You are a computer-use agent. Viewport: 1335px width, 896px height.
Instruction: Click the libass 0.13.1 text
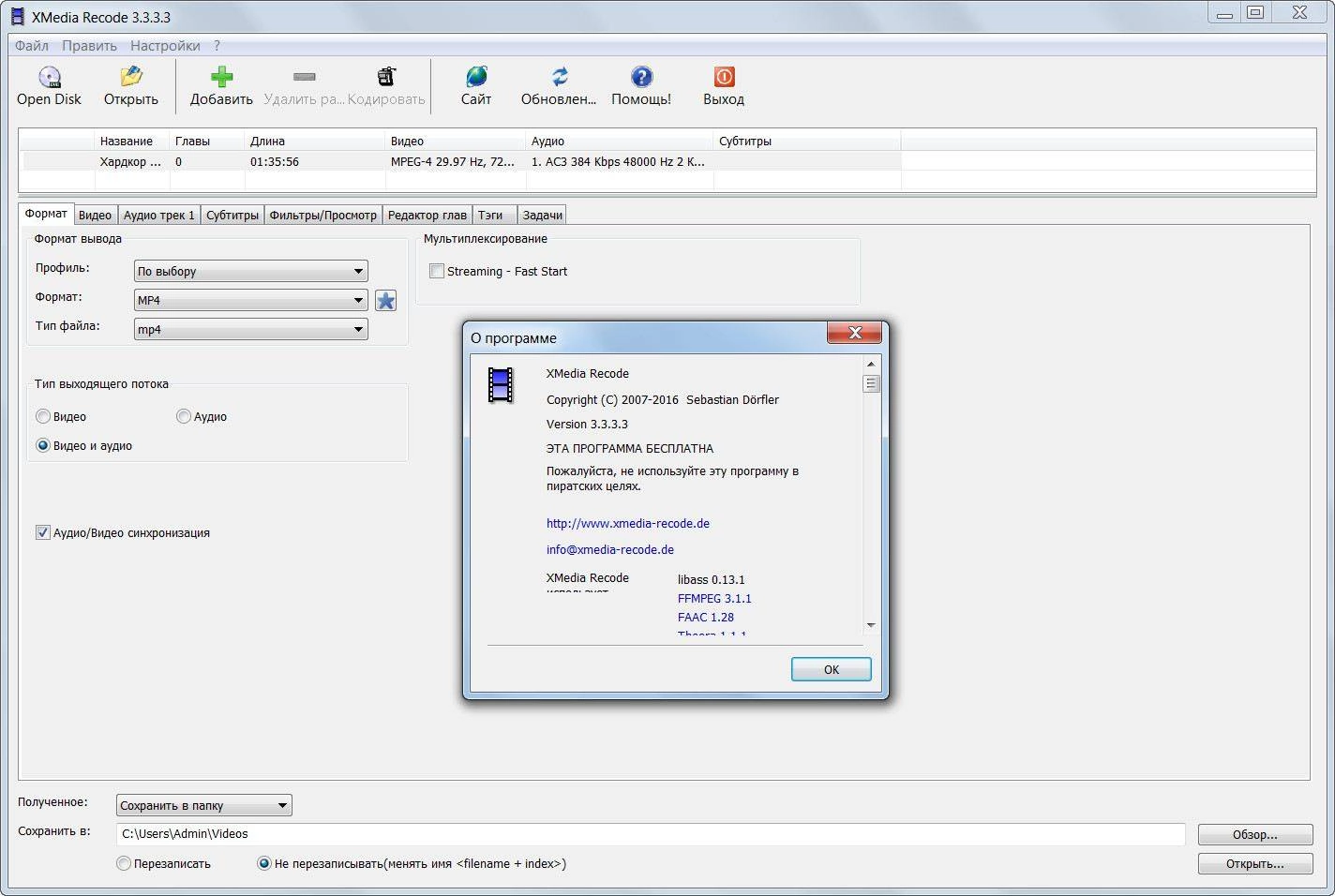point(712,579)
